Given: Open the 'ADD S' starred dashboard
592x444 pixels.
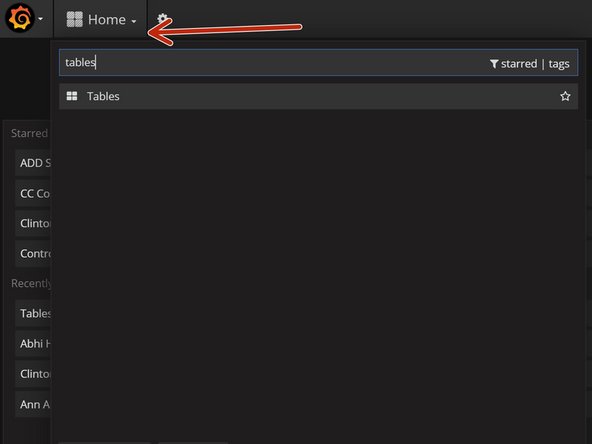Looking at the screenshot, I should tap(33, 163).
